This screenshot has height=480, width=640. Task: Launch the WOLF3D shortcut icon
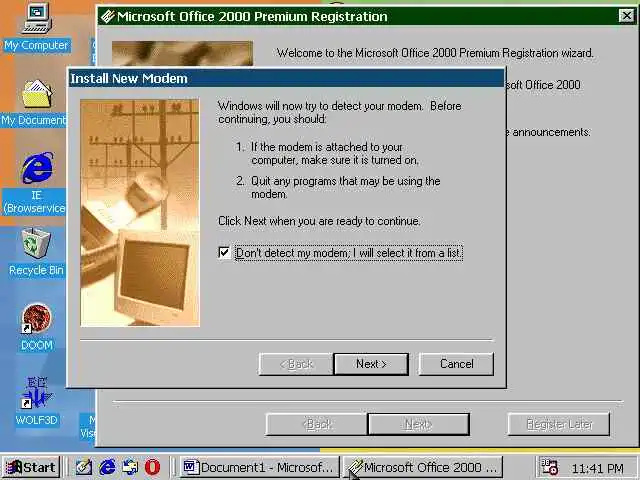[36, 393]
